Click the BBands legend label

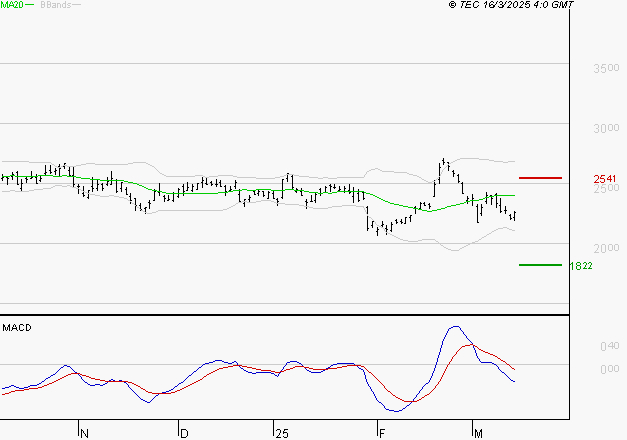pyautogui.click(x=56, y=5)
